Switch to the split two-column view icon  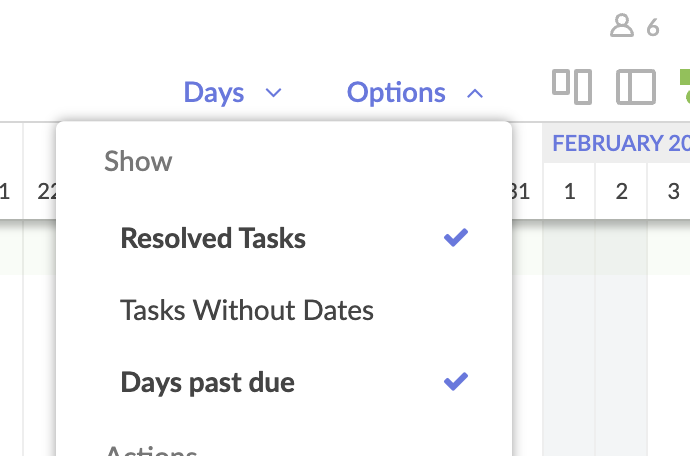(572, 87)
